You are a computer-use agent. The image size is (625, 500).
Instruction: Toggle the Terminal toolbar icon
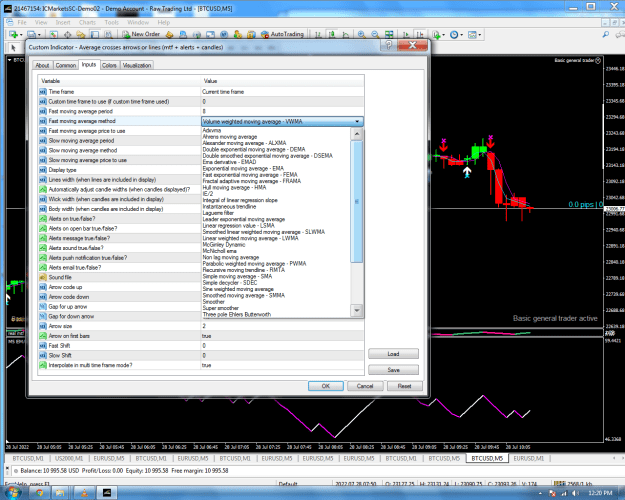94,35
